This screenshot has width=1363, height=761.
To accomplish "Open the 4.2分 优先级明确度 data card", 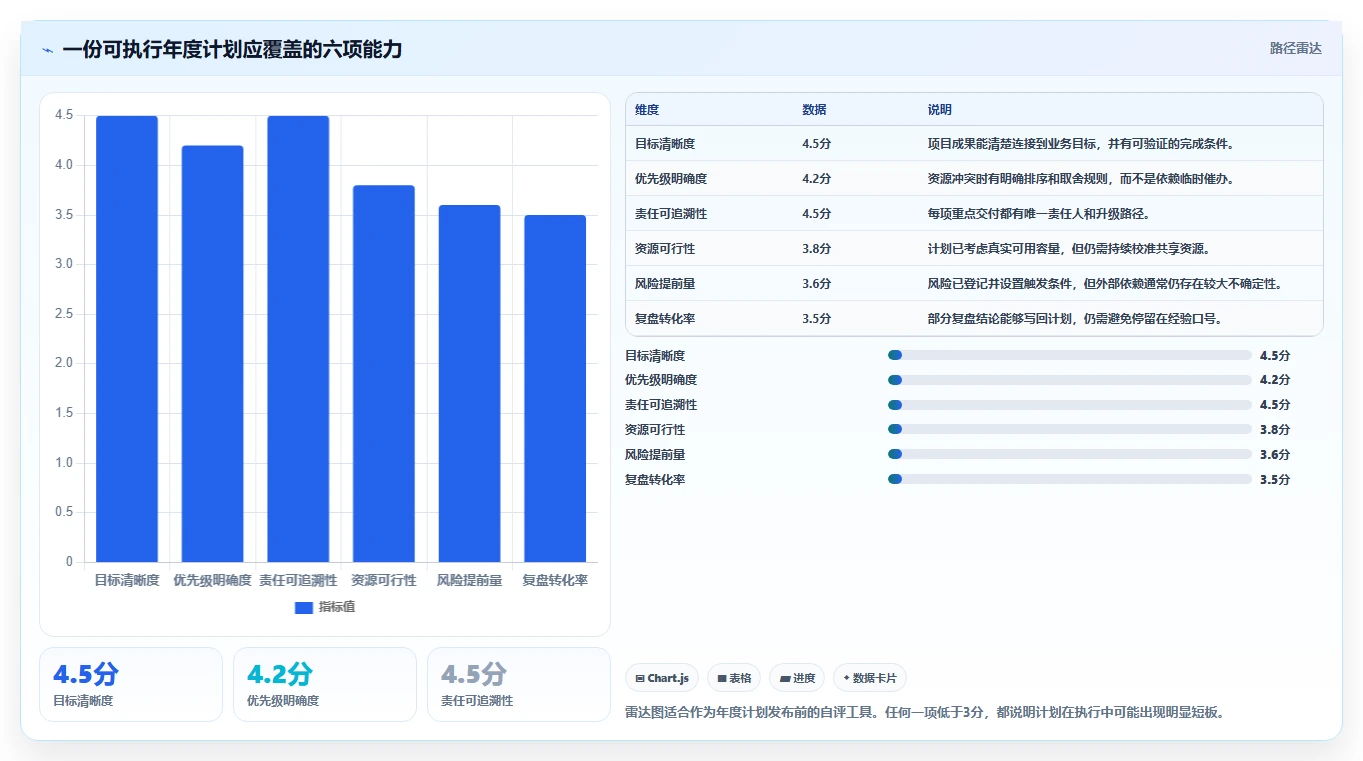I will (x=325, y=684).
